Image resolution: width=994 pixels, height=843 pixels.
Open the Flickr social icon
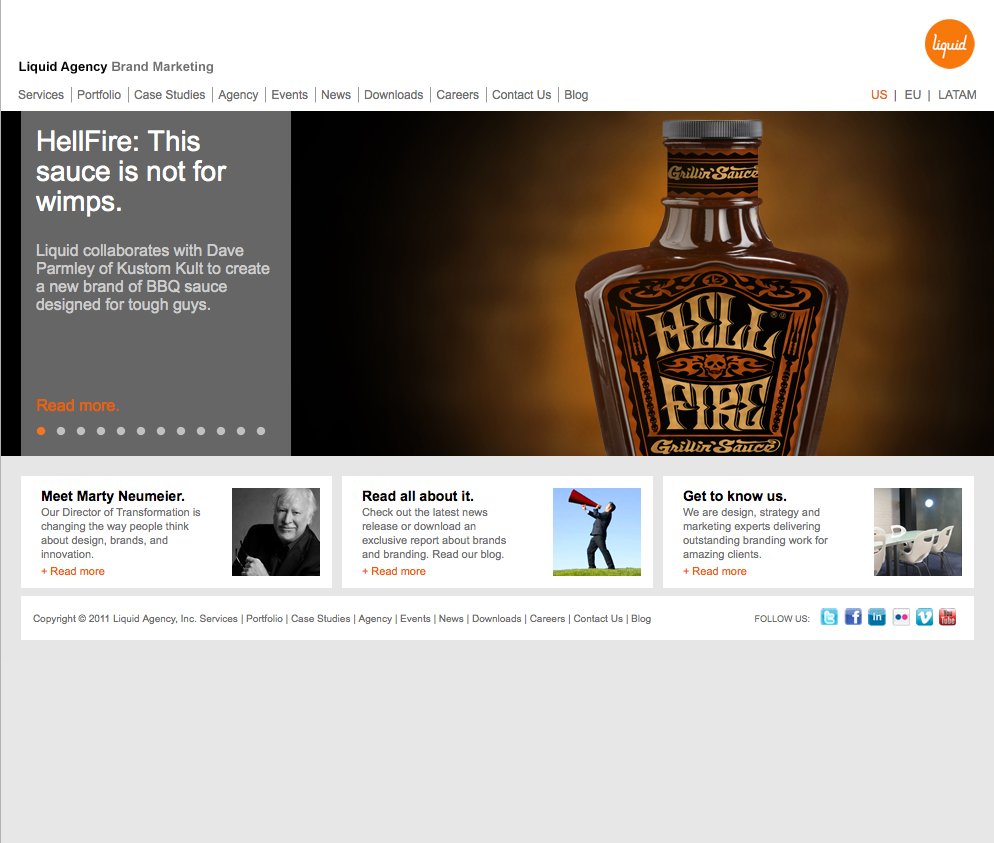901,617
